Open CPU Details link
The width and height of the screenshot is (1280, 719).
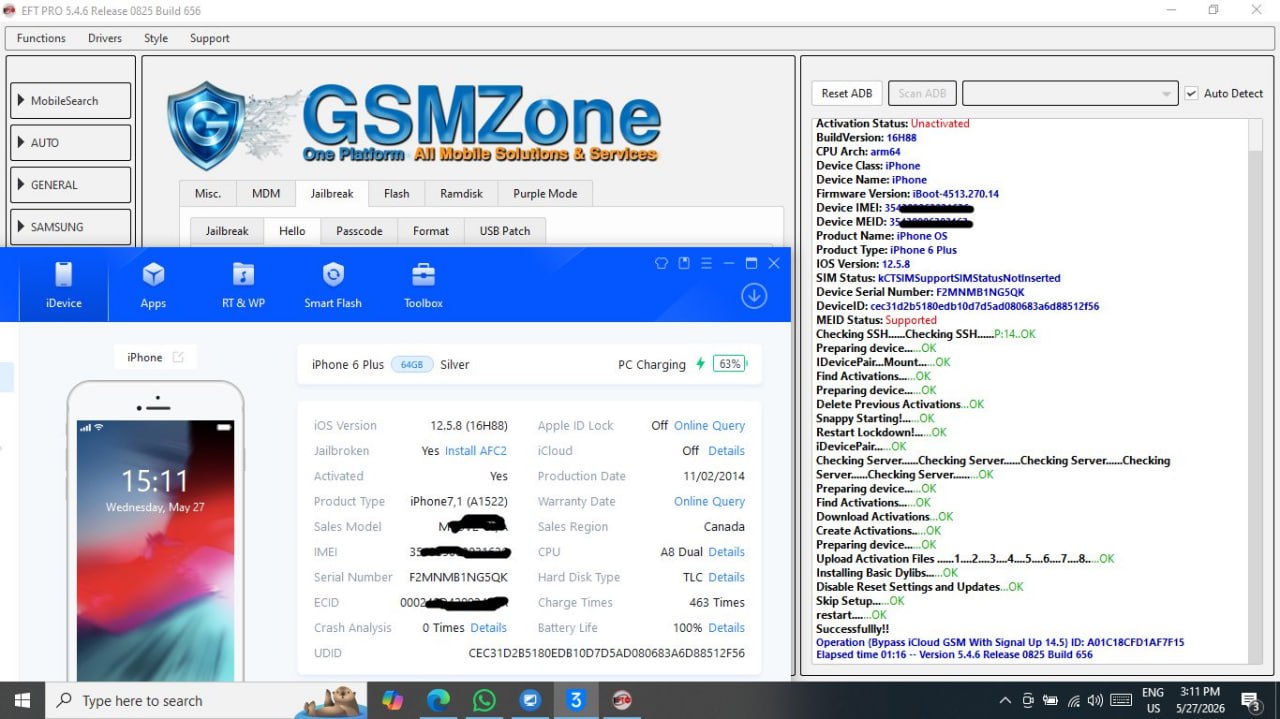click(x=726, y=552)
